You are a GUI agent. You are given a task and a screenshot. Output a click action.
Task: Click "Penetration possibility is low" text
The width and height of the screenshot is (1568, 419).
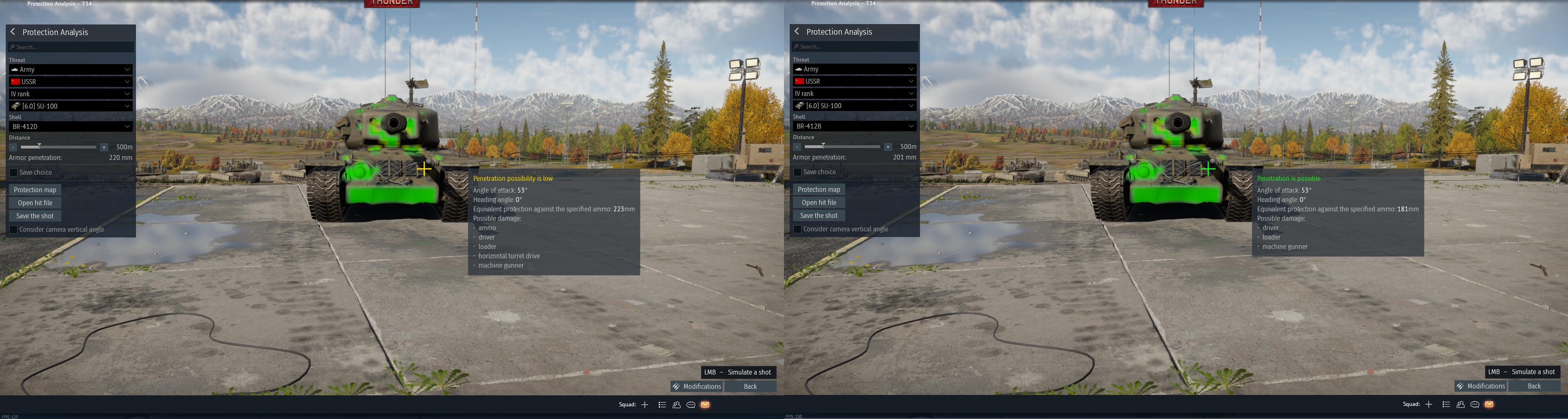click(x=513, y=178)
